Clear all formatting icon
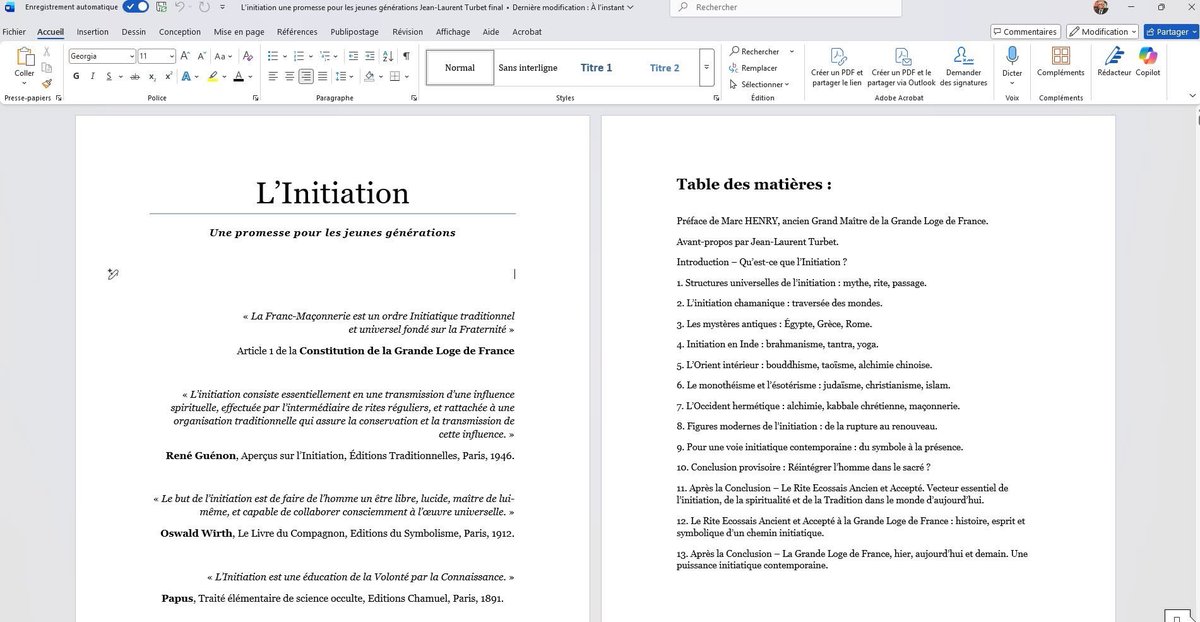The image size is (1200, 622). coord(249,56)
